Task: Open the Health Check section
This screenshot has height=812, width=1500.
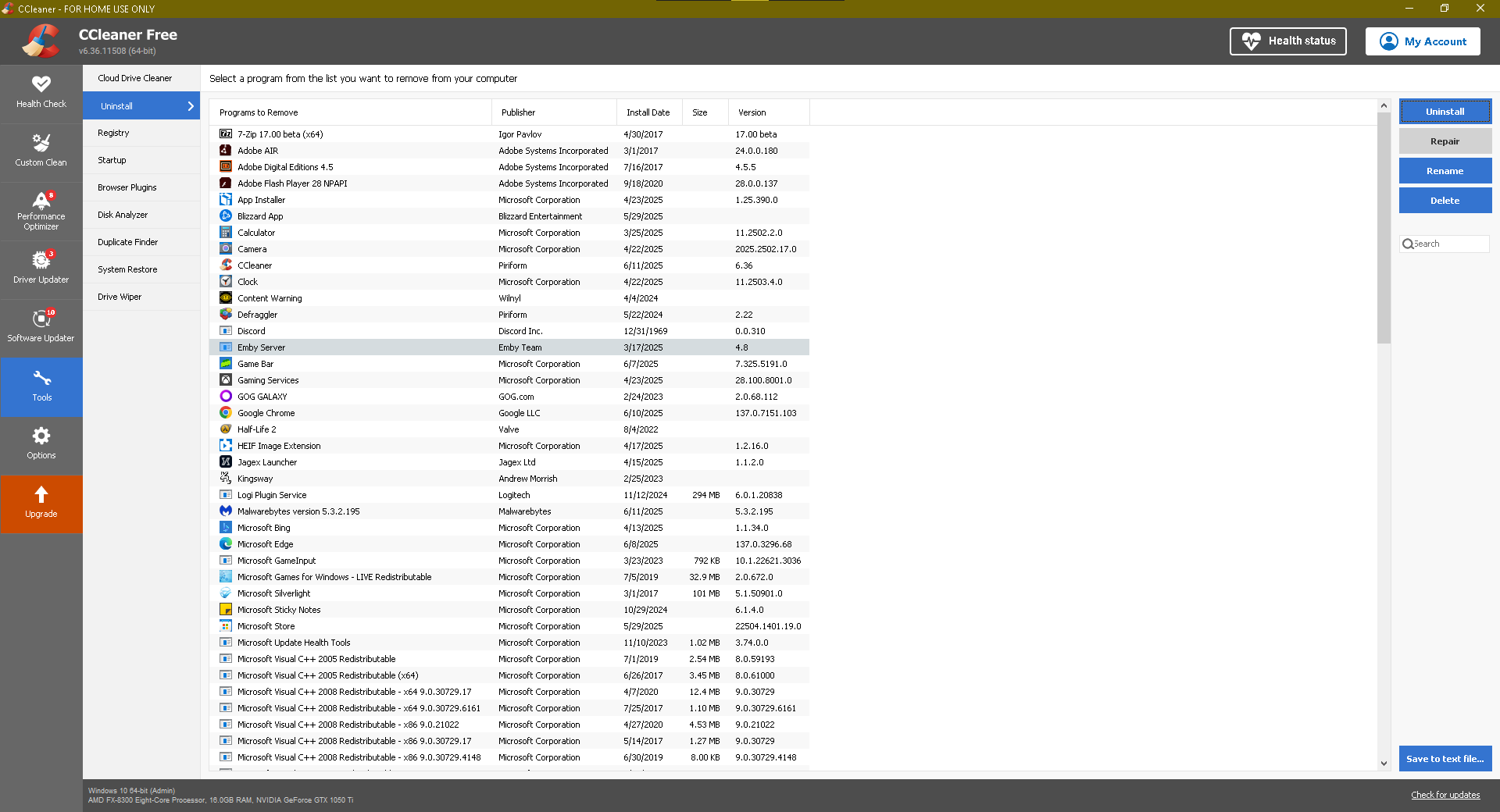Action: [x=41, y=92]
